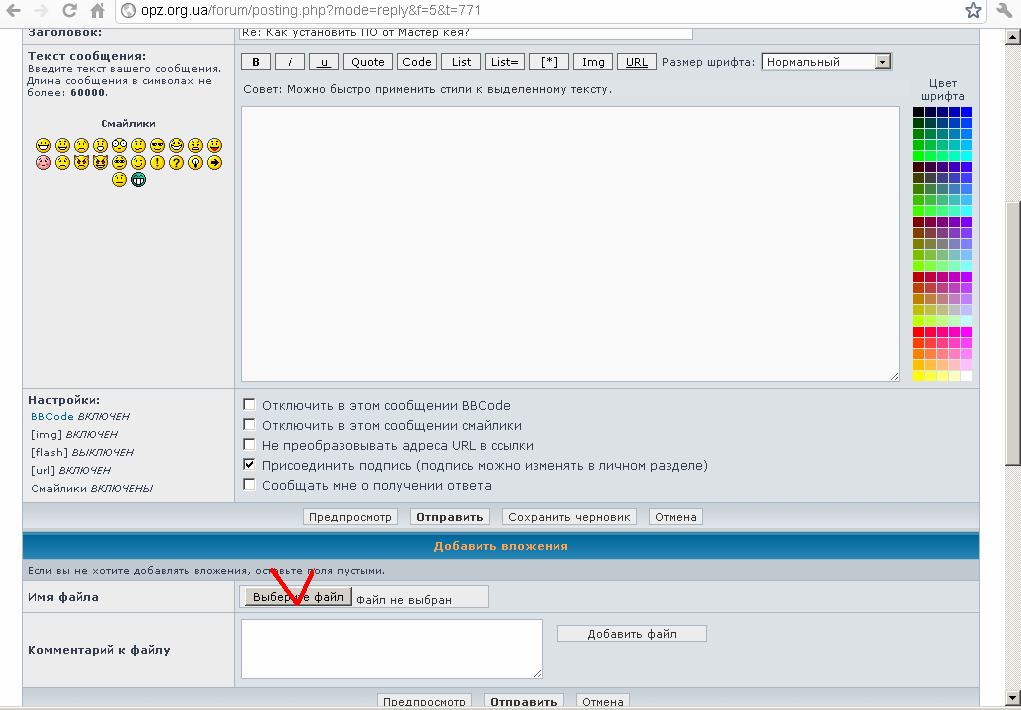The width and height of the screenshot is (1021, 710).
Task: Insert the exclamation mark smiley
Action: pos(157,162)
